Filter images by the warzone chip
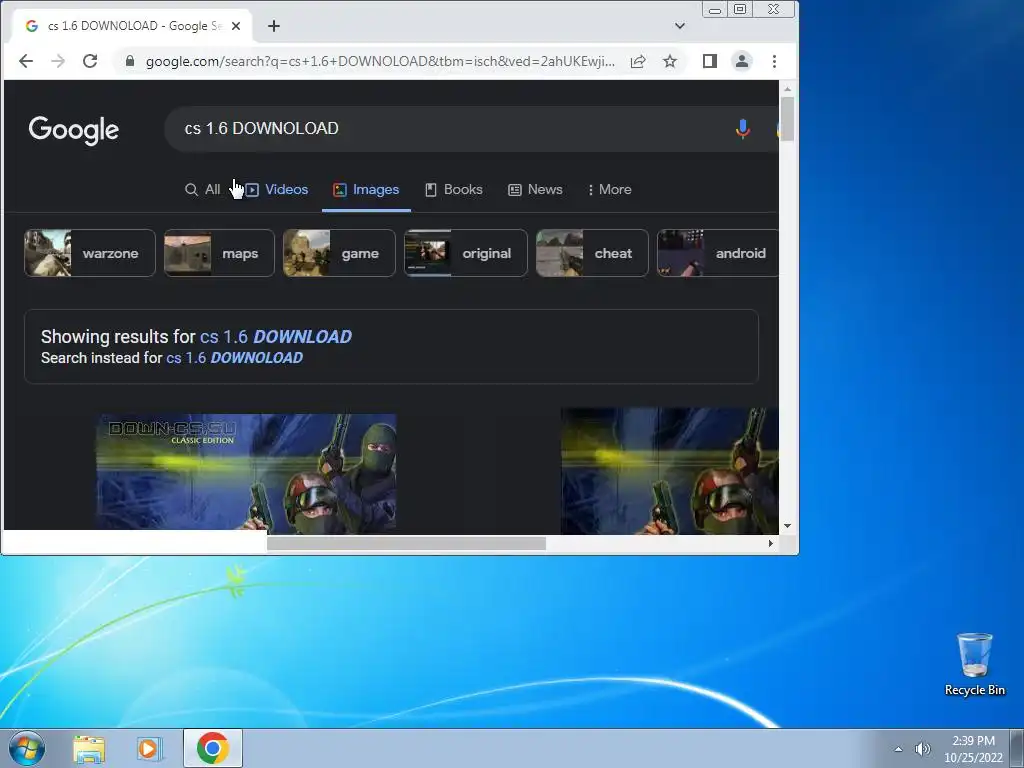 click(90, 253)
